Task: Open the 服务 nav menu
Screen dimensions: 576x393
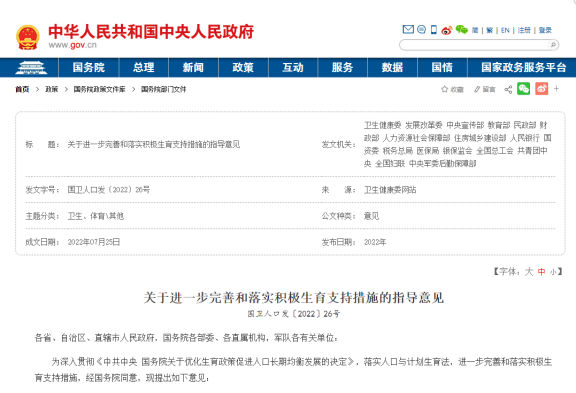Action: pos(342,68)
